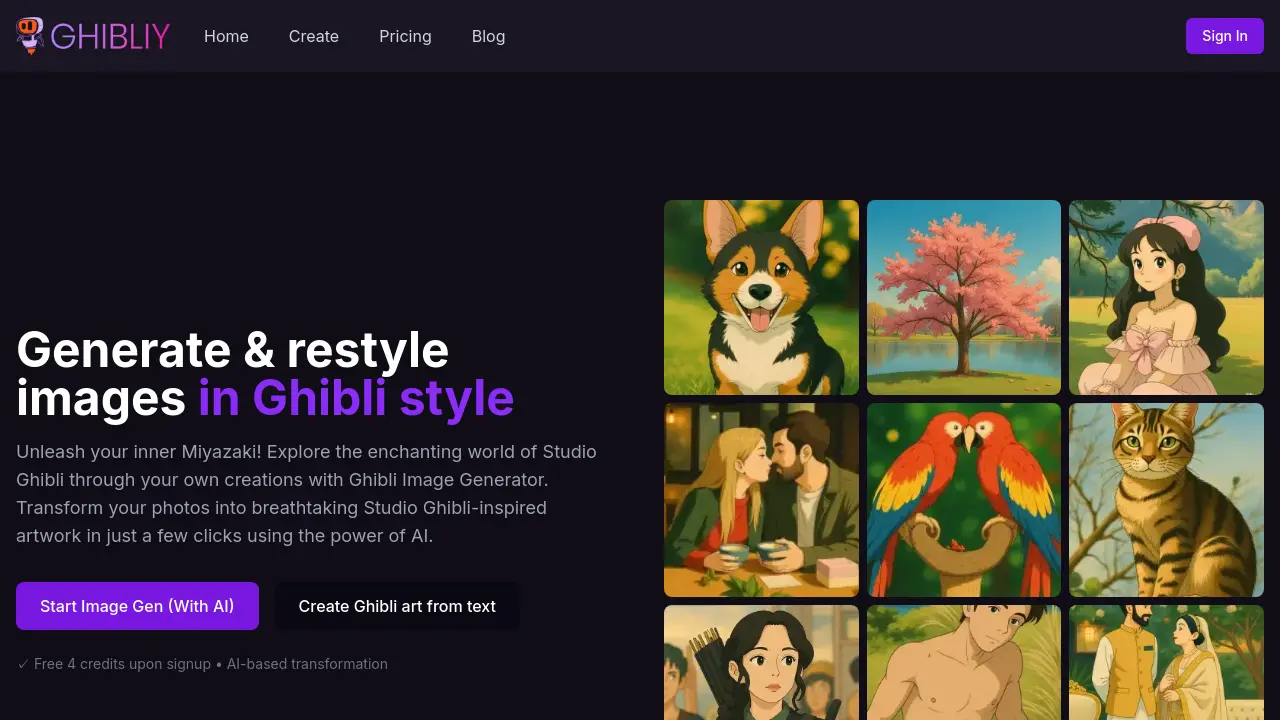1280x720 pixels.
Task: Visit the Blog section
Action: 488,36
